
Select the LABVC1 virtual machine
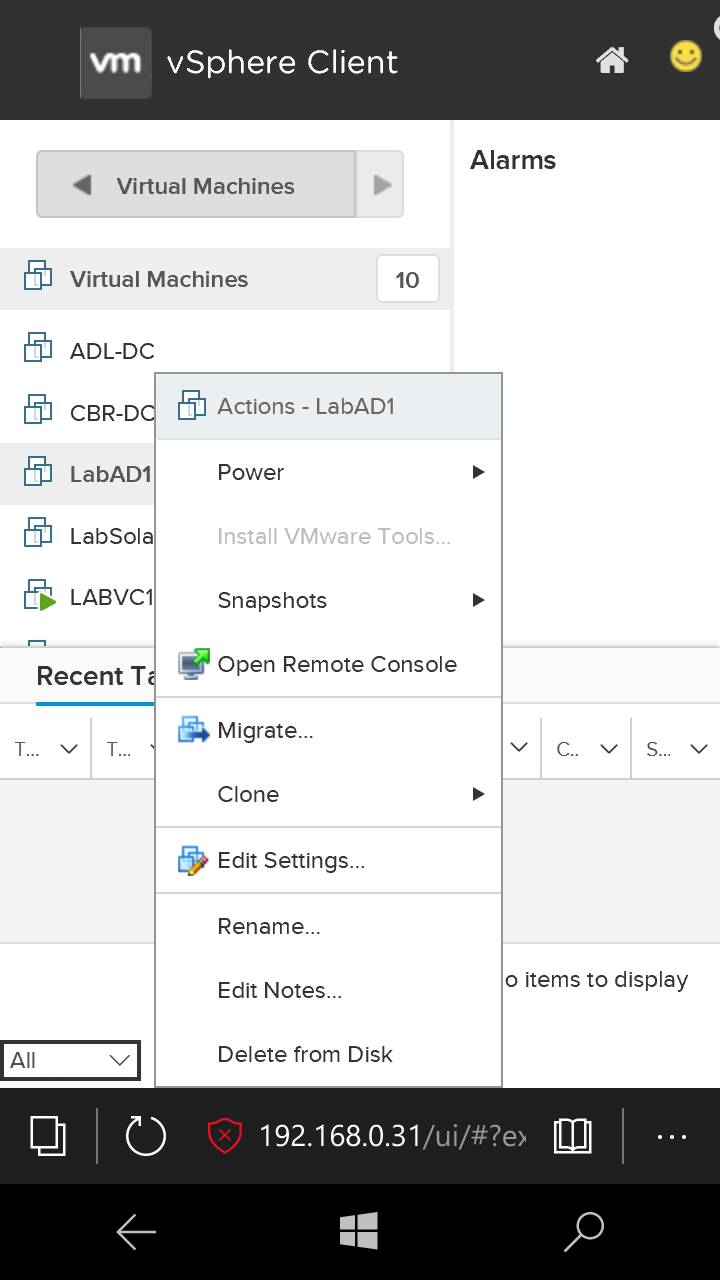[112, 598]
